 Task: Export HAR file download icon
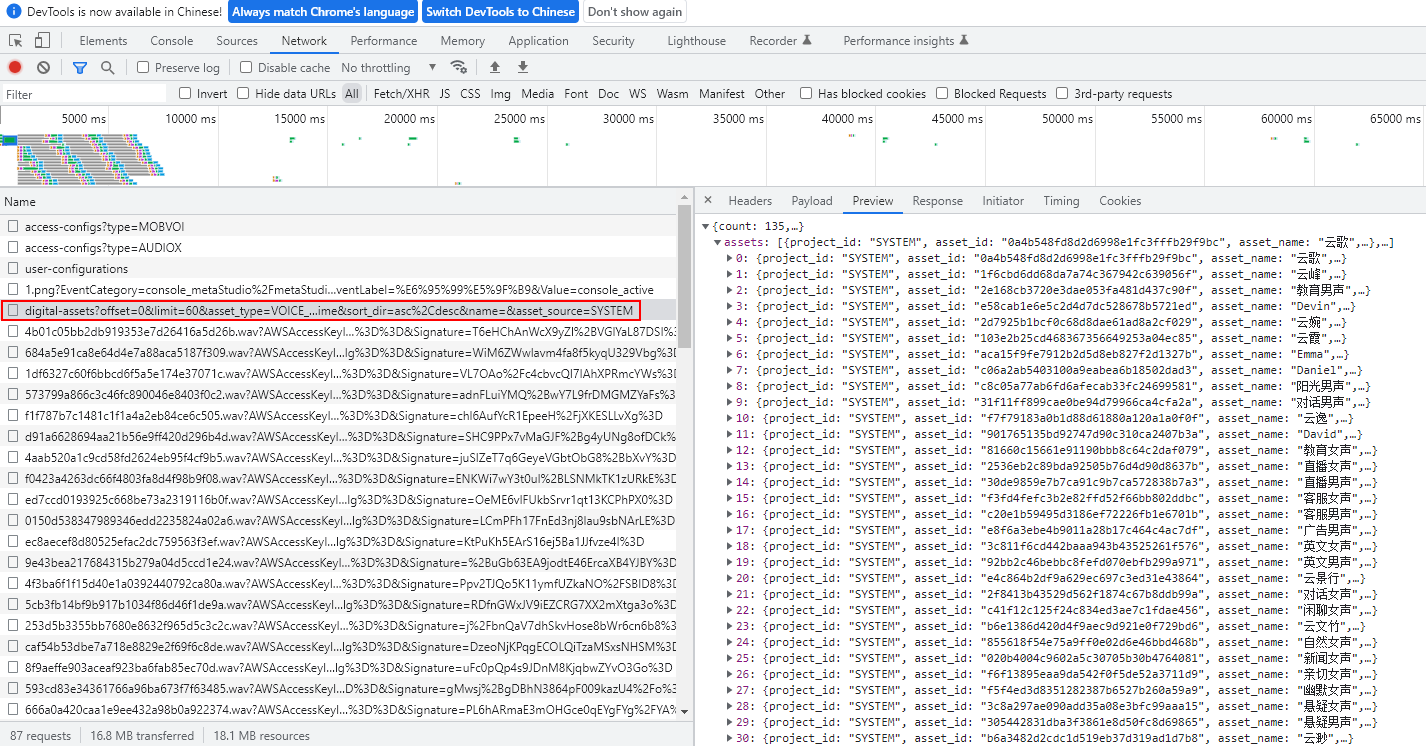(522, 68)
